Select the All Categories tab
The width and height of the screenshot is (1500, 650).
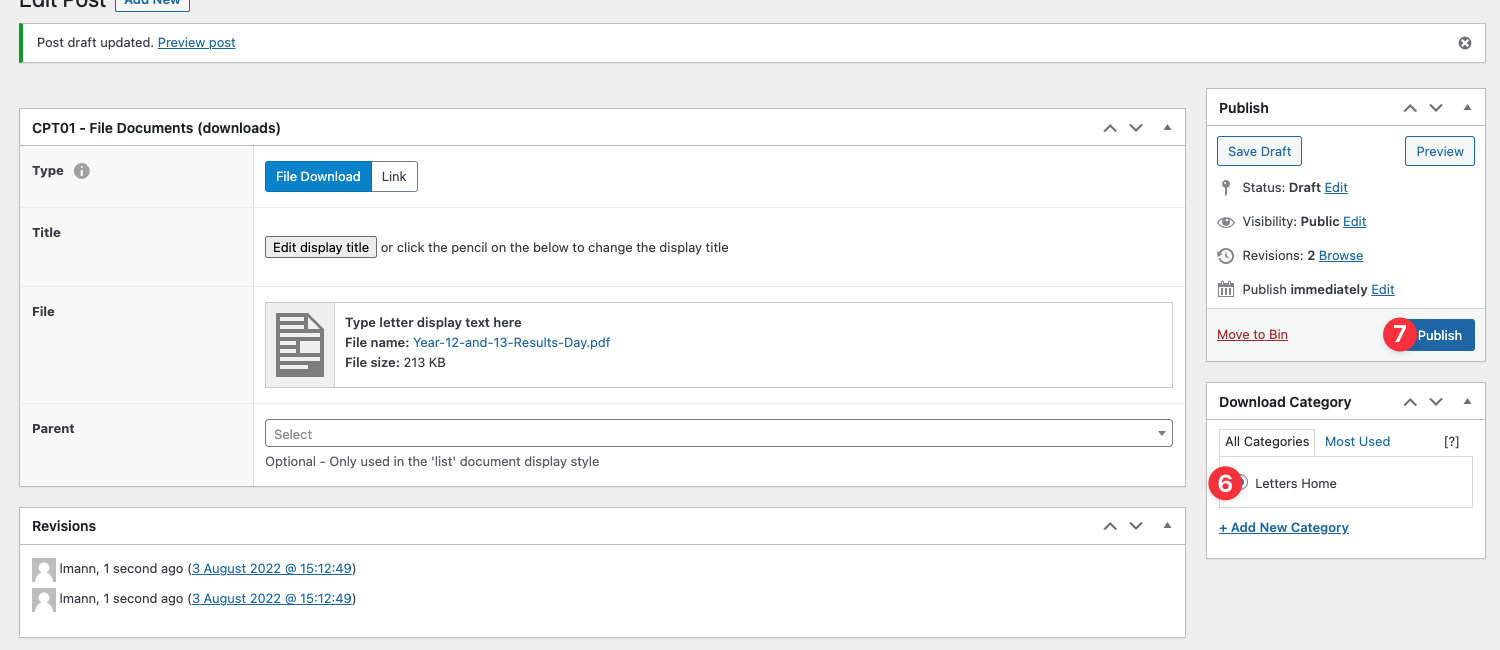1266,441
